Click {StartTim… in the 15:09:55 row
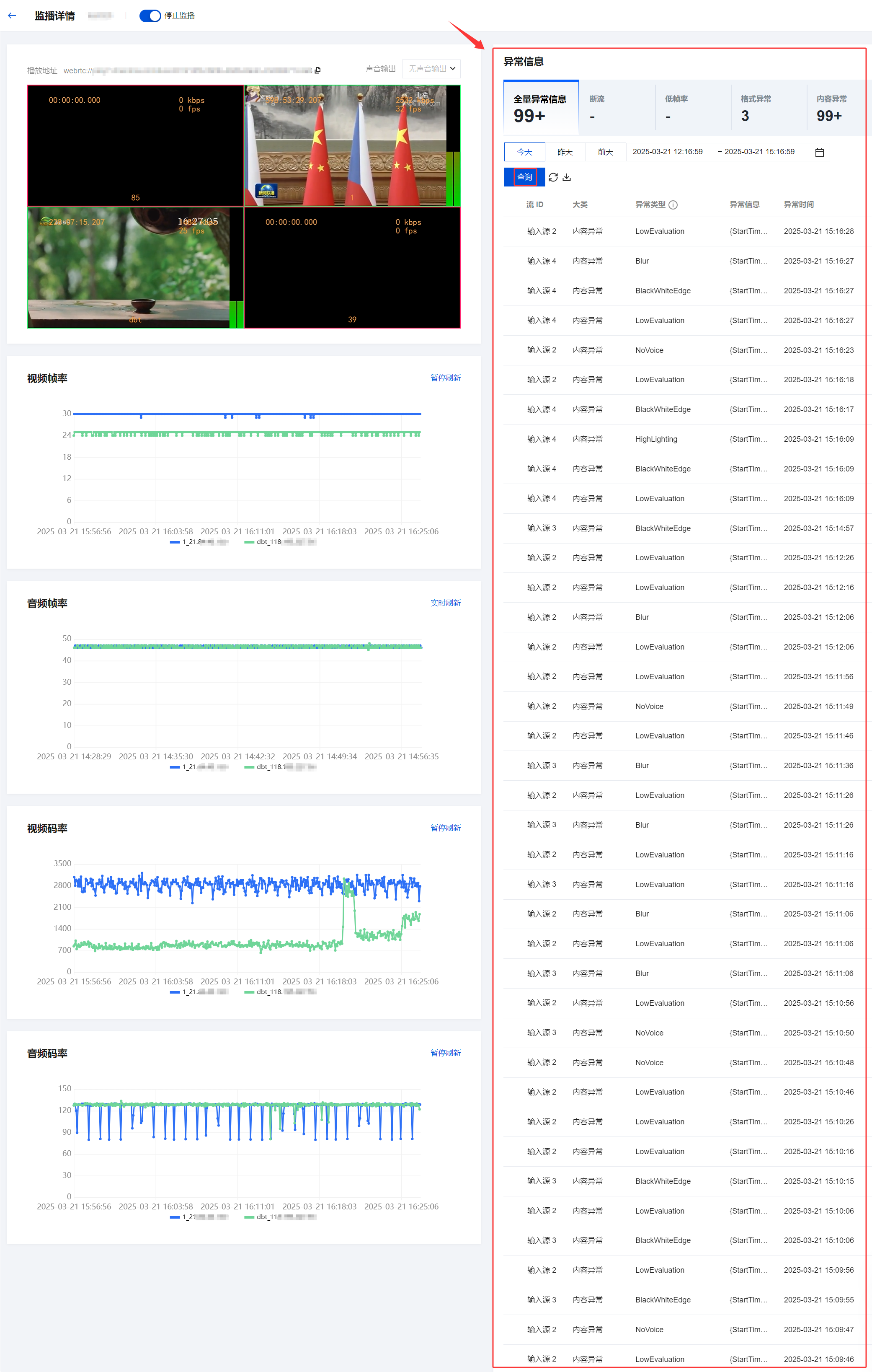 pyautogui.click(x=748, y=1300)
